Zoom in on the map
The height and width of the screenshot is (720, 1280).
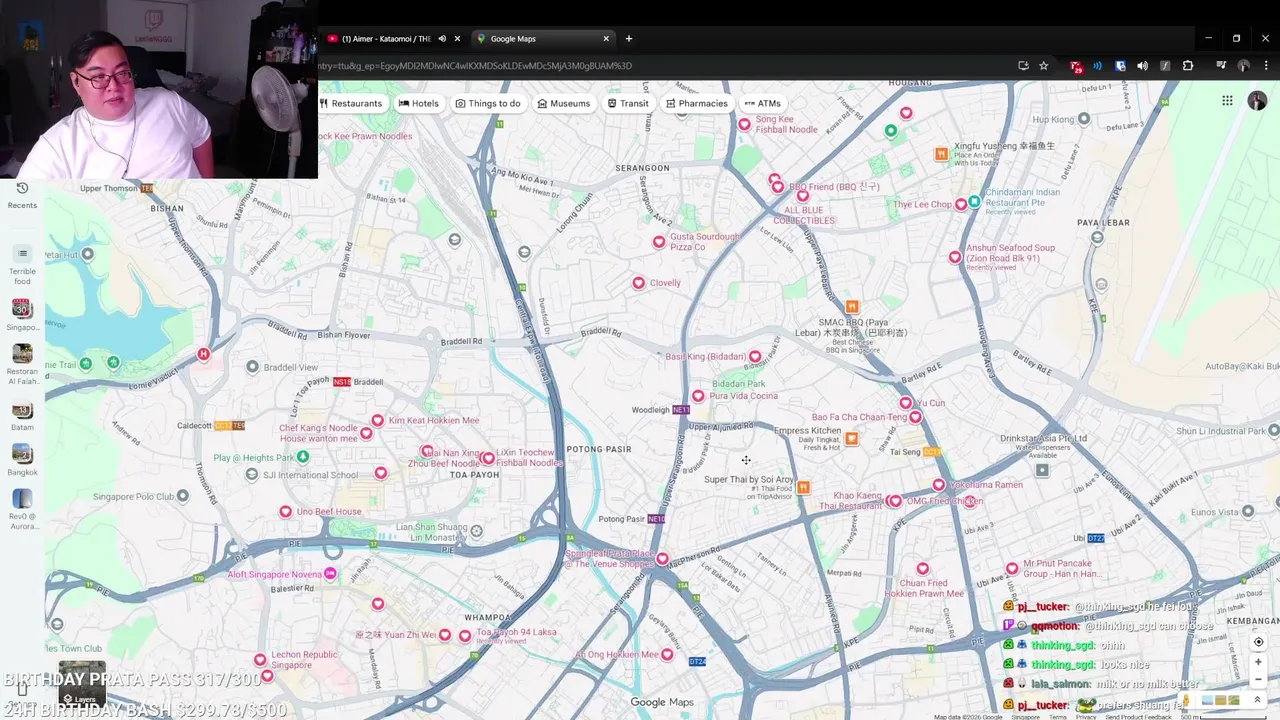click(x=1258, y=662)
